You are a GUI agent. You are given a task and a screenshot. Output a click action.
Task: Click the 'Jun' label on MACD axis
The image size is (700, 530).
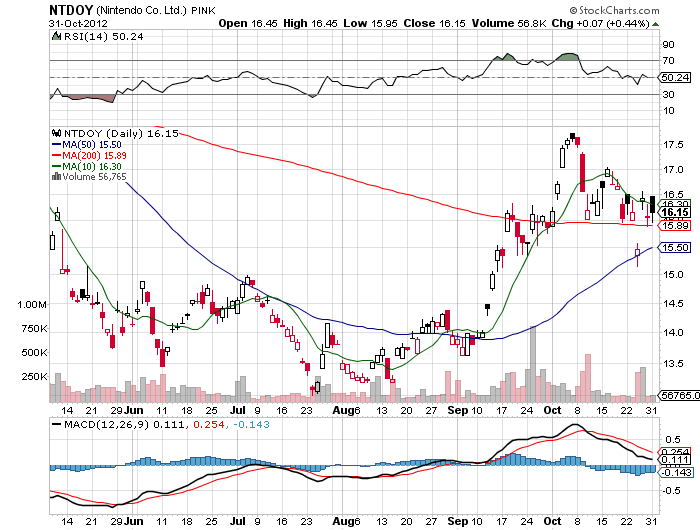click(133, 521)
